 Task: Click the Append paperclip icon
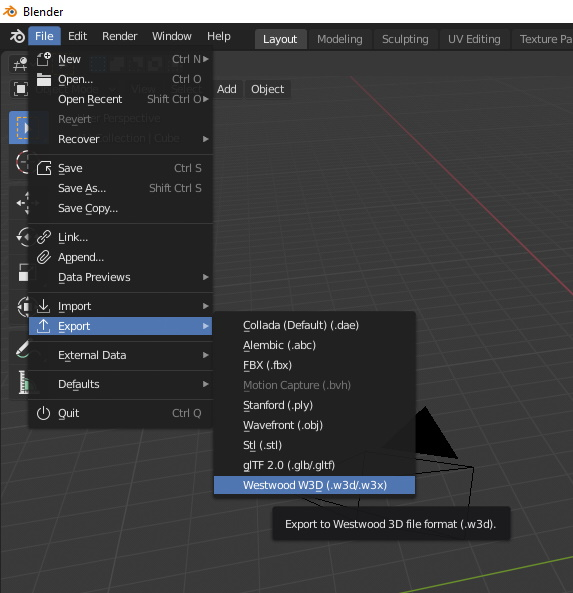[x=43, y=257]
